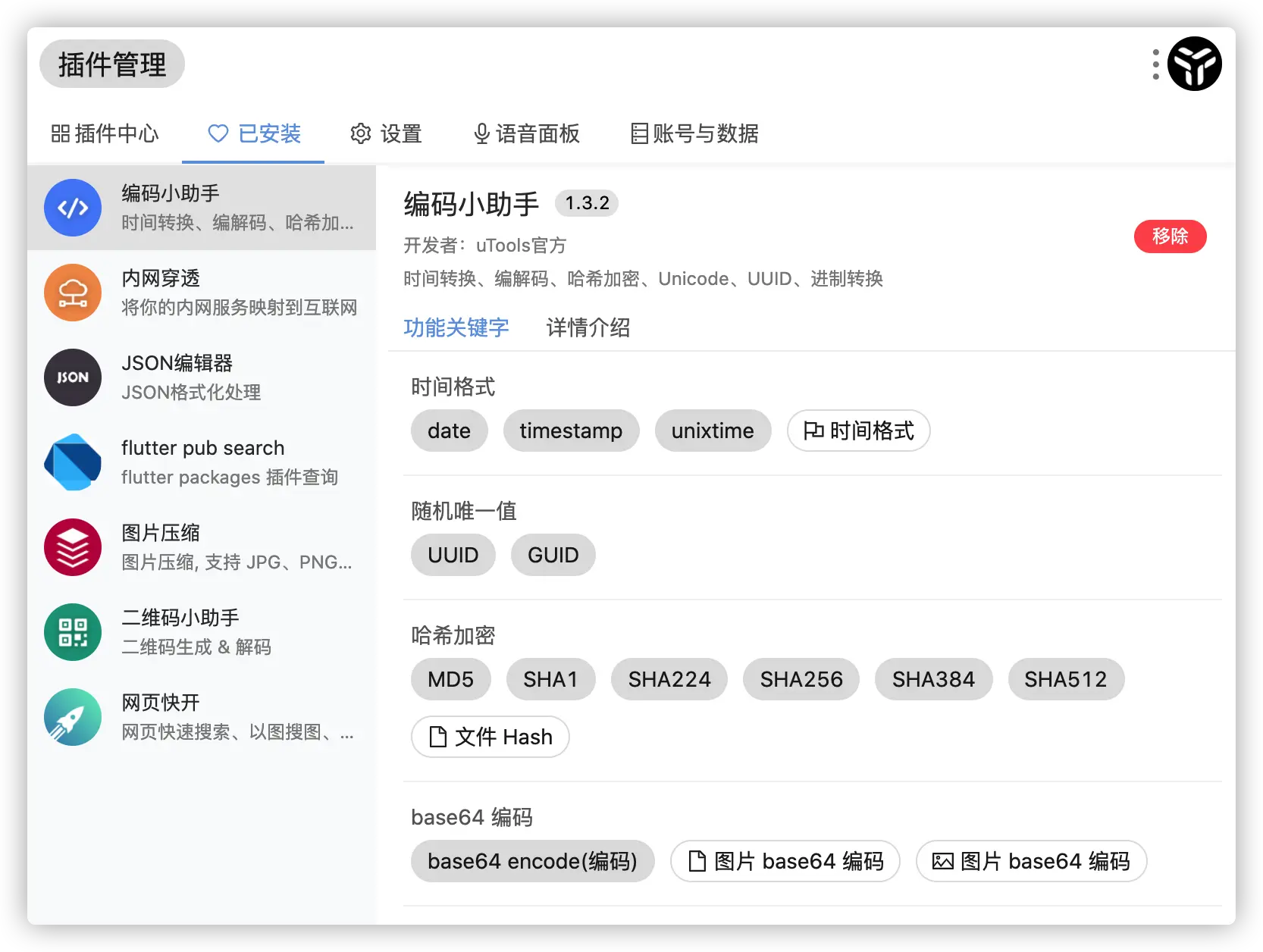Click the unixtime keyword tag
This screenshot has height=952, width=1263.
[713, 431]
